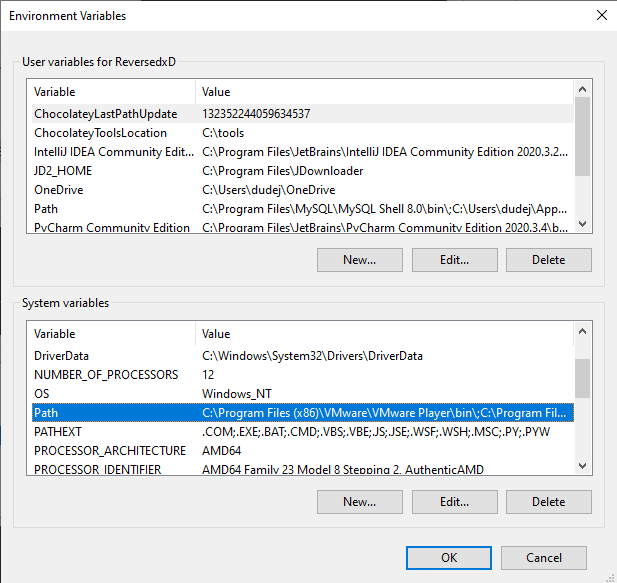Viewport: 617px width, 583px height.
Task: Click Delete under user variables
Action: tap(549, 260)
